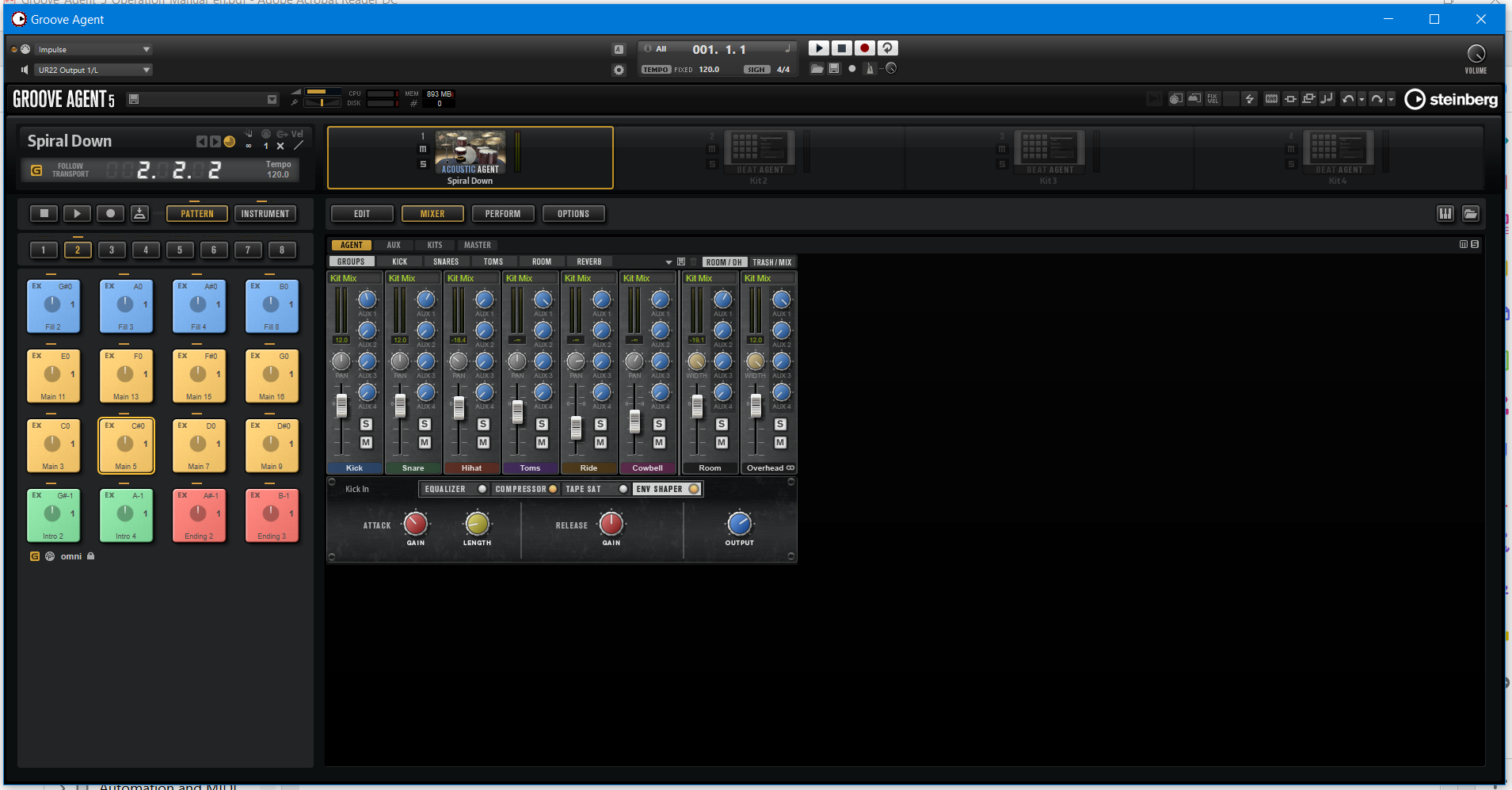Click the floppy disk save icon in transport
This screenshot has width=1512, height=790.
(x=834, y=69)
